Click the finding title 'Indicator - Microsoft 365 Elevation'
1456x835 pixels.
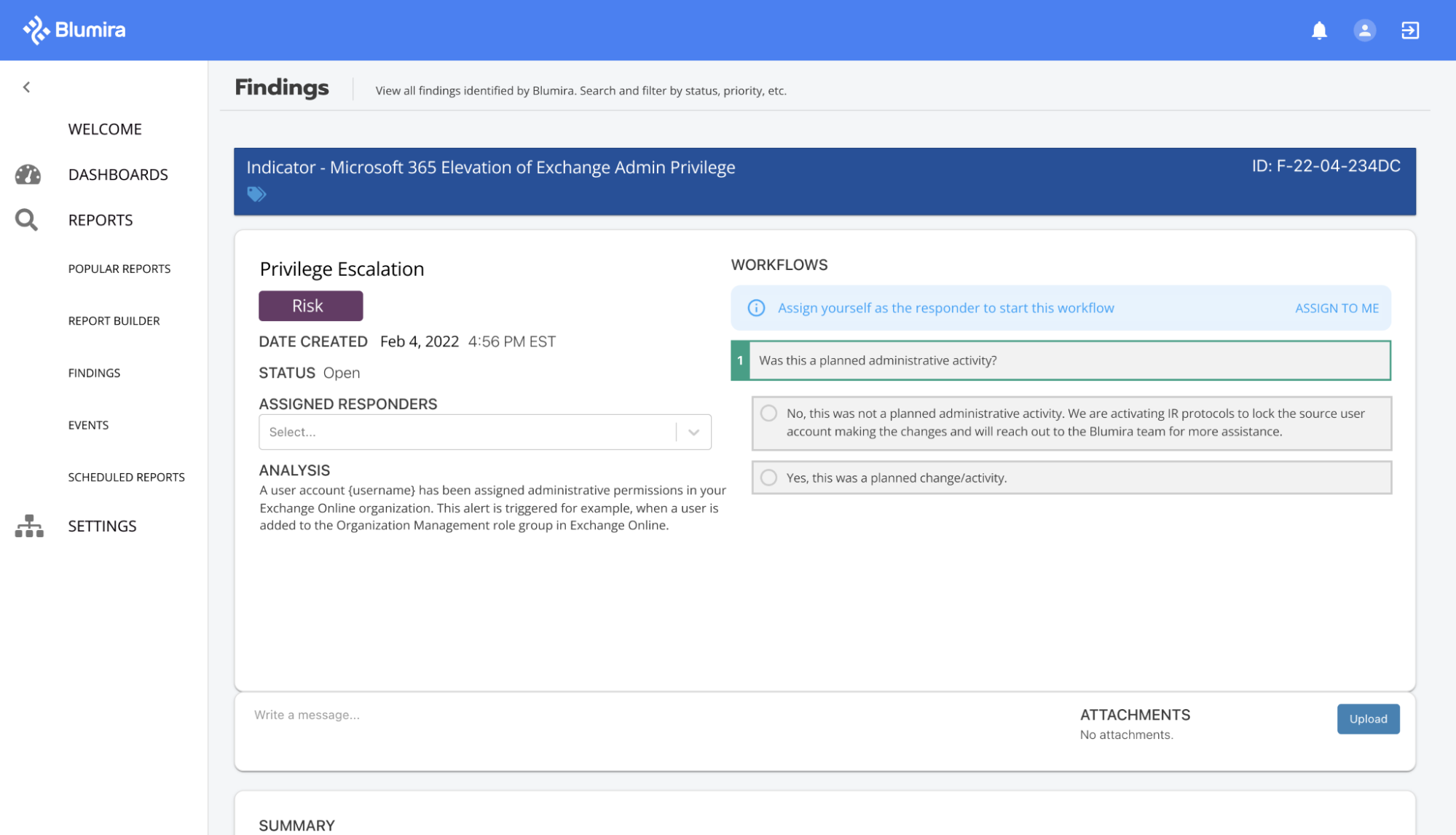pos(490,167)
